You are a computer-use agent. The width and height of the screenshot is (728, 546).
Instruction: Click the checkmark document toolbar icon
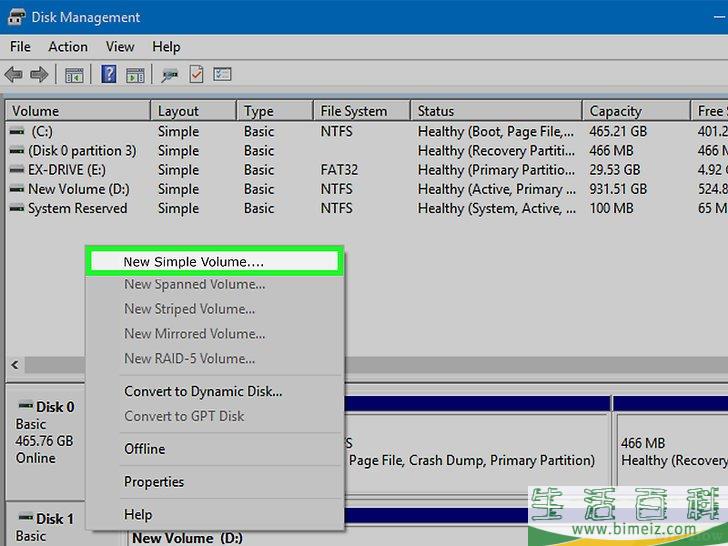pos(196,75)
